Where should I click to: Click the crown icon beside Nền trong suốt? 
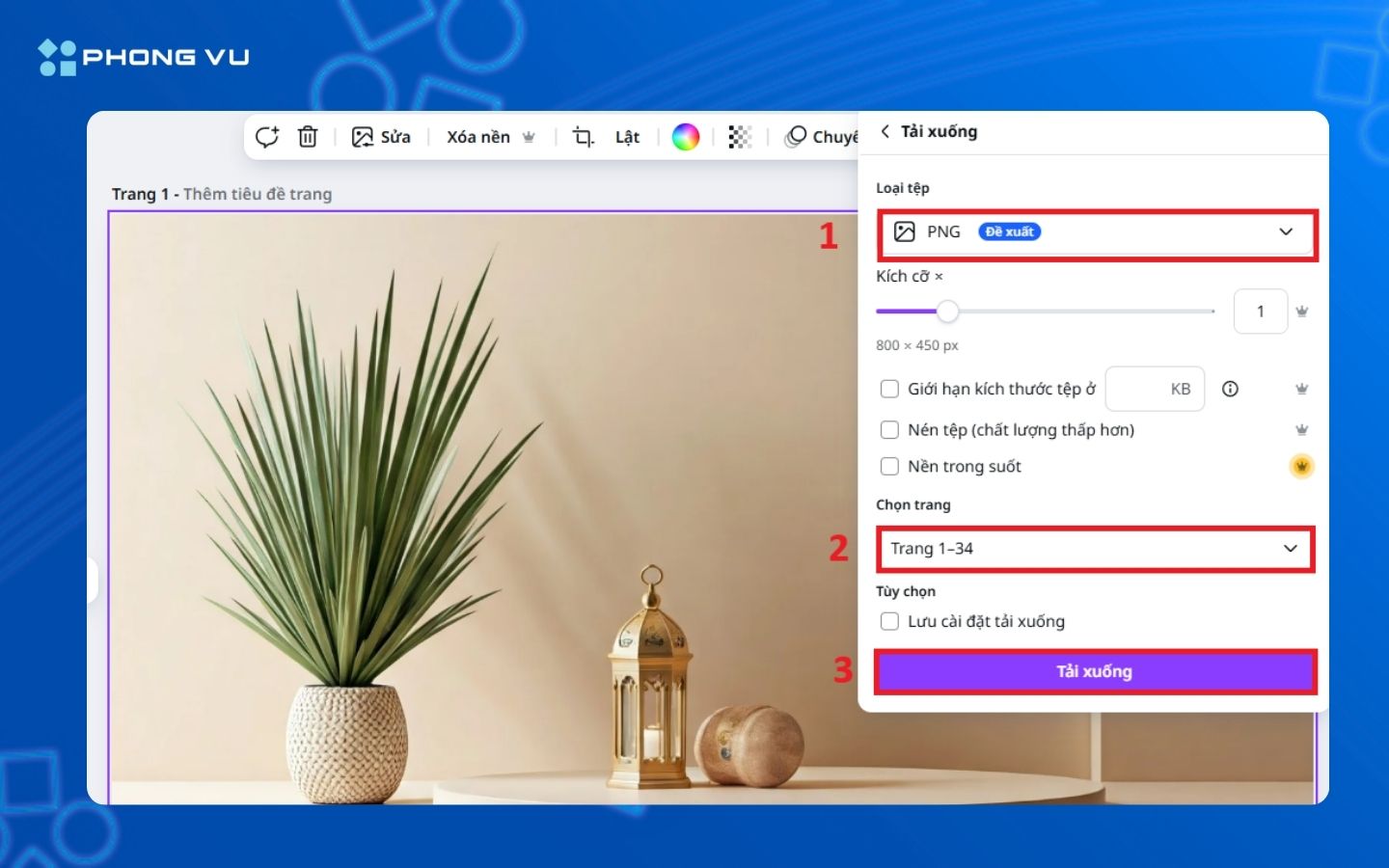tap(1300, 466)
